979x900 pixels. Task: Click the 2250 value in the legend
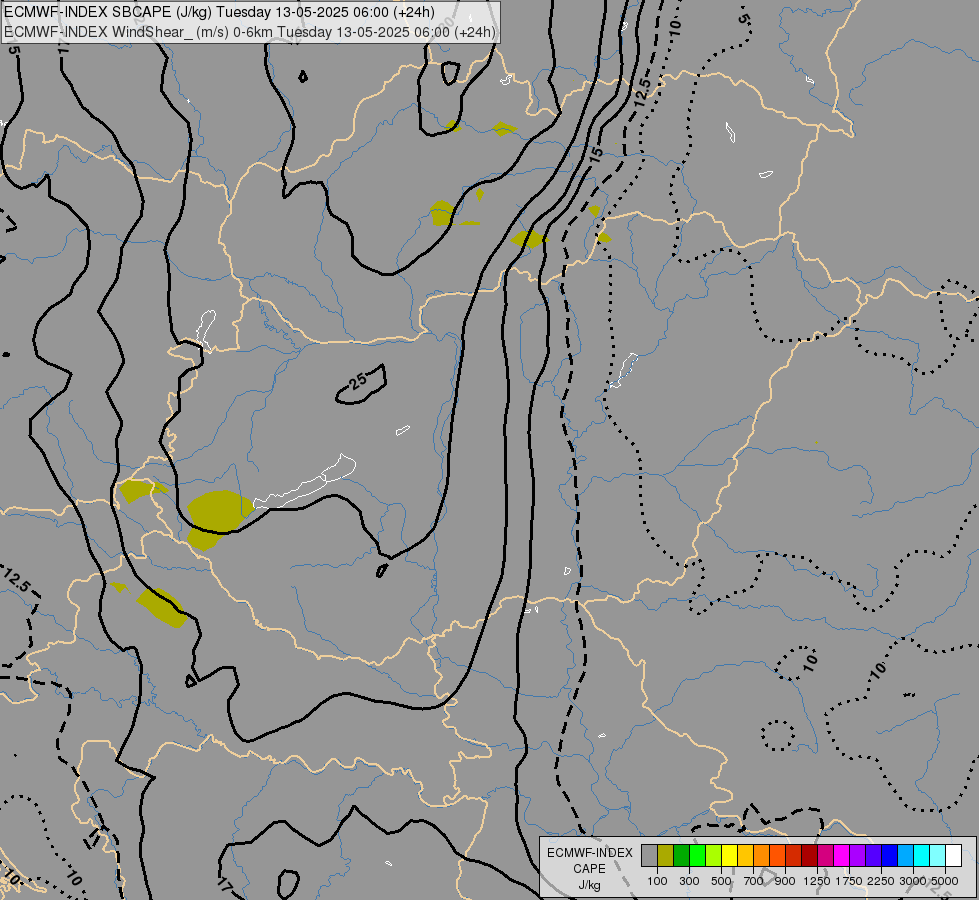pyautogui.click(x=881, y=881)
